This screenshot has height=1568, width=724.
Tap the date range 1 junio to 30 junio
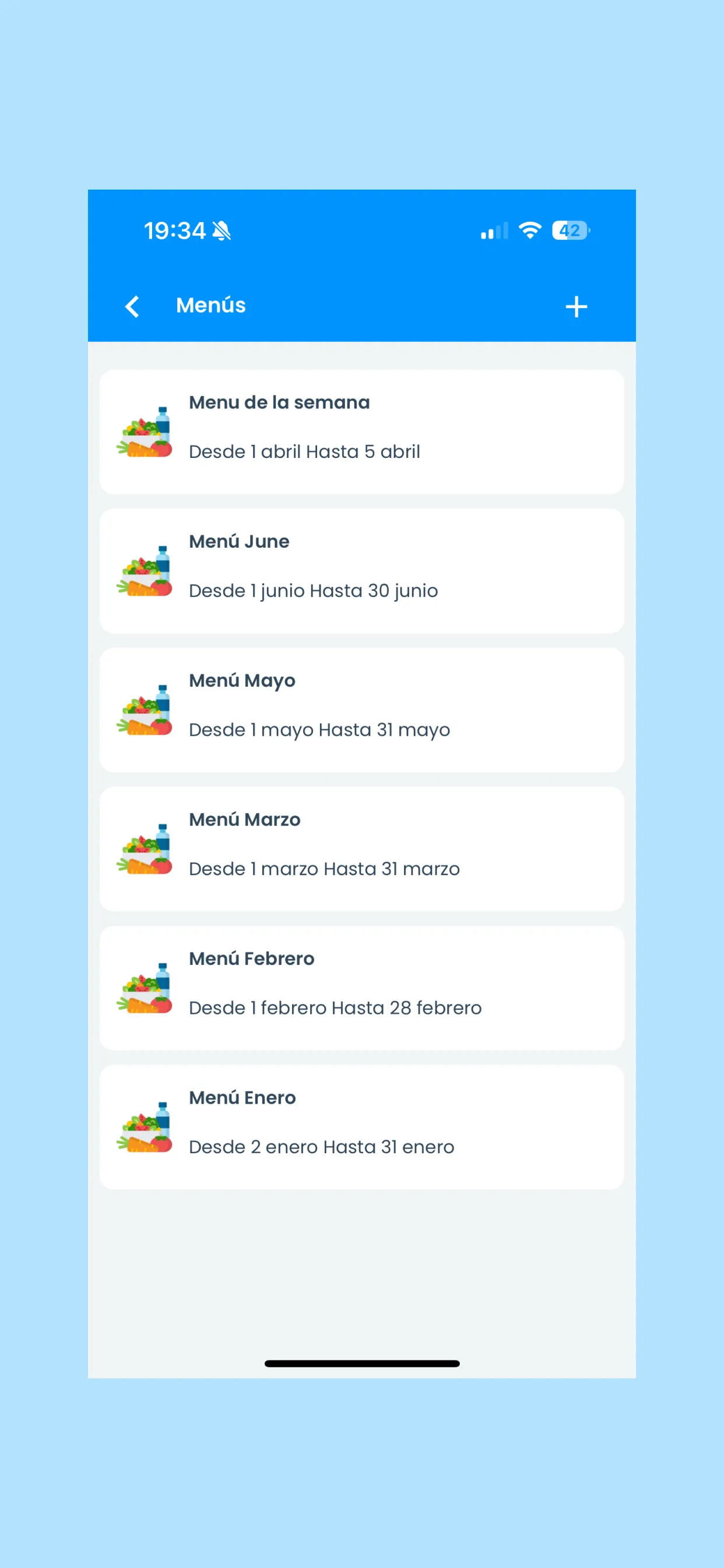pos(314,590)
